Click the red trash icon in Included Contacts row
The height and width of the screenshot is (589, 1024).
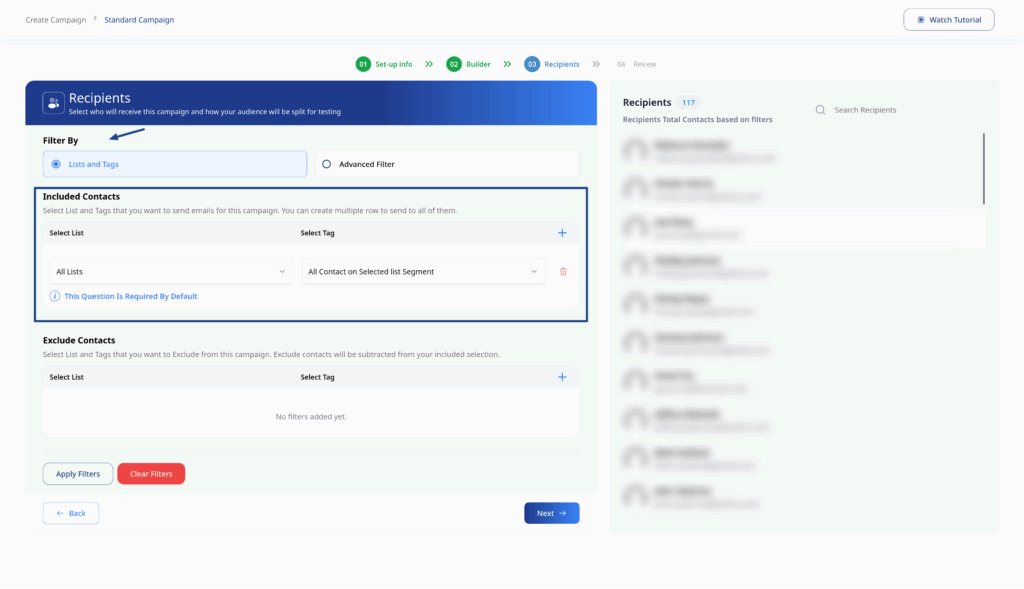(x=563, y=271)
